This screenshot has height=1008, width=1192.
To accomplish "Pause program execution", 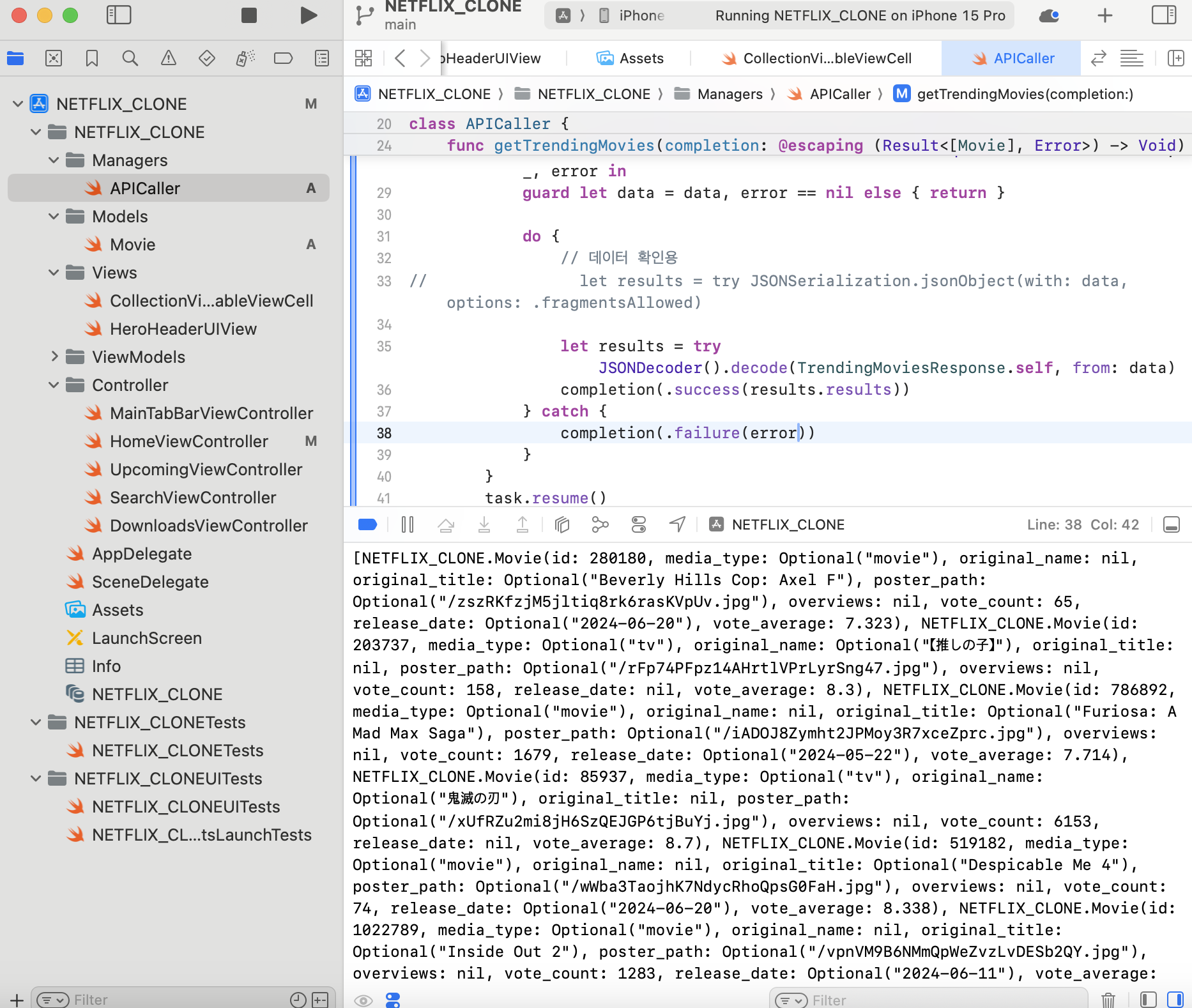I will 408,524.
